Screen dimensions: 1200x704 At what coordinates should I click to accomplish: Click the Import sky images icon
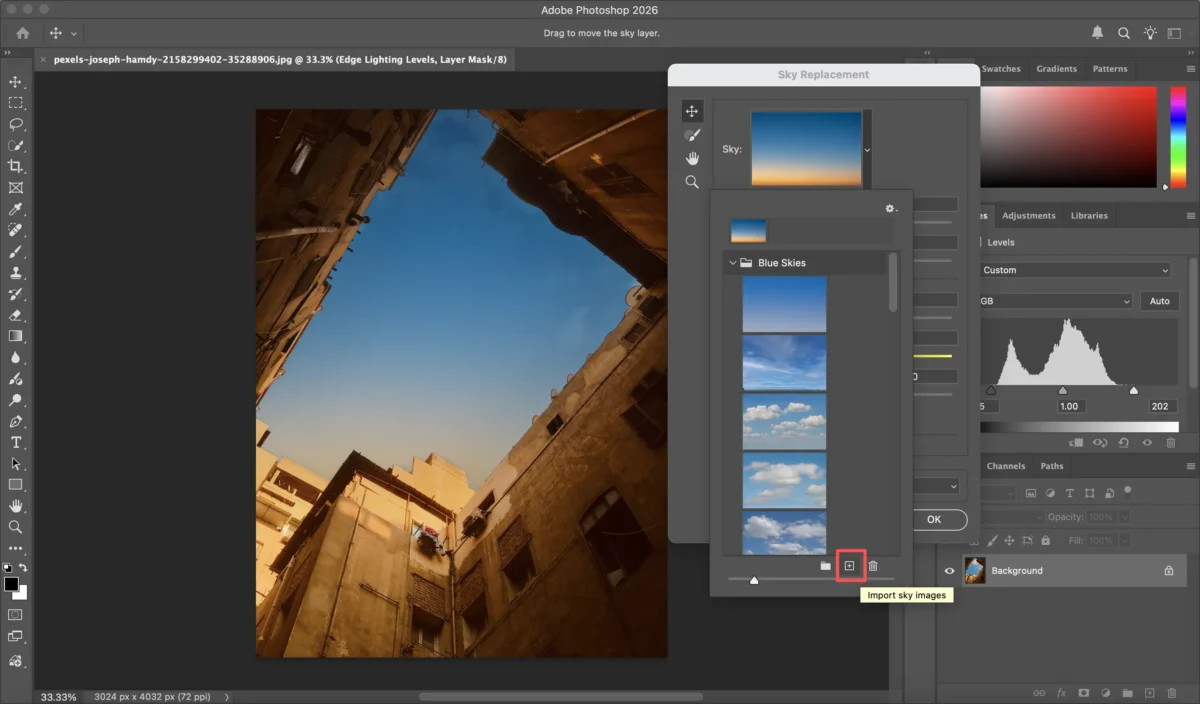(x=849, y=566)
